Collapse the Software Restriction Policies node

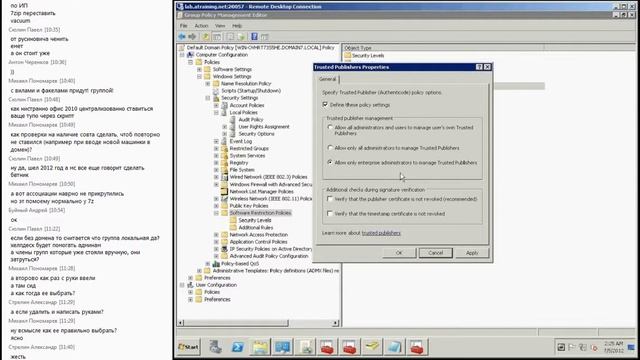[216, 213]
